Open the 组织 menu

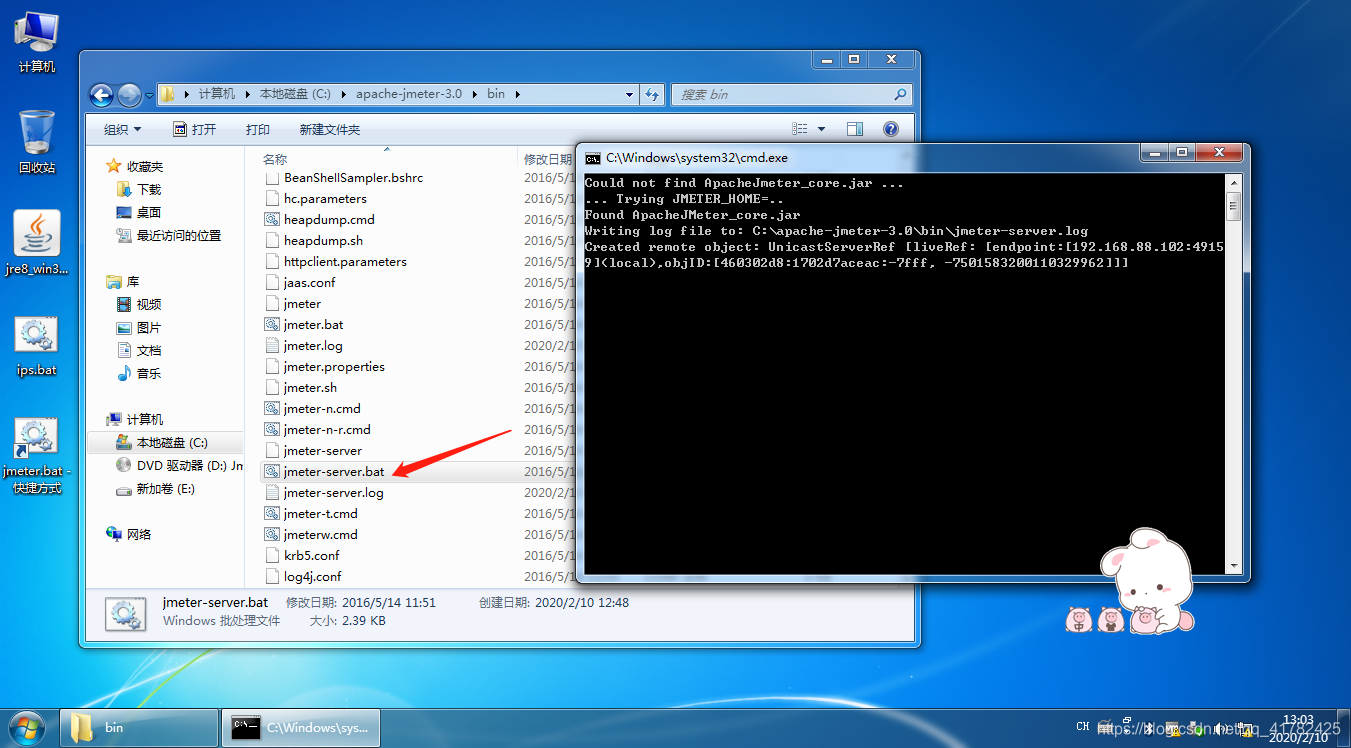[x=123, y=129]
